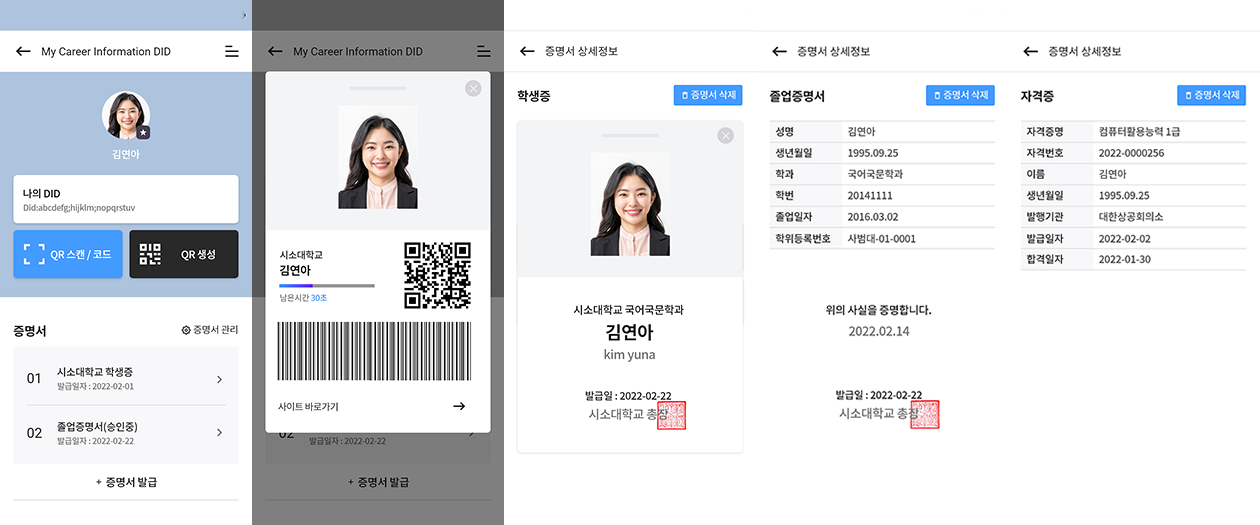Close the QR code popup card
The image size is (1260, 525).
473,88
